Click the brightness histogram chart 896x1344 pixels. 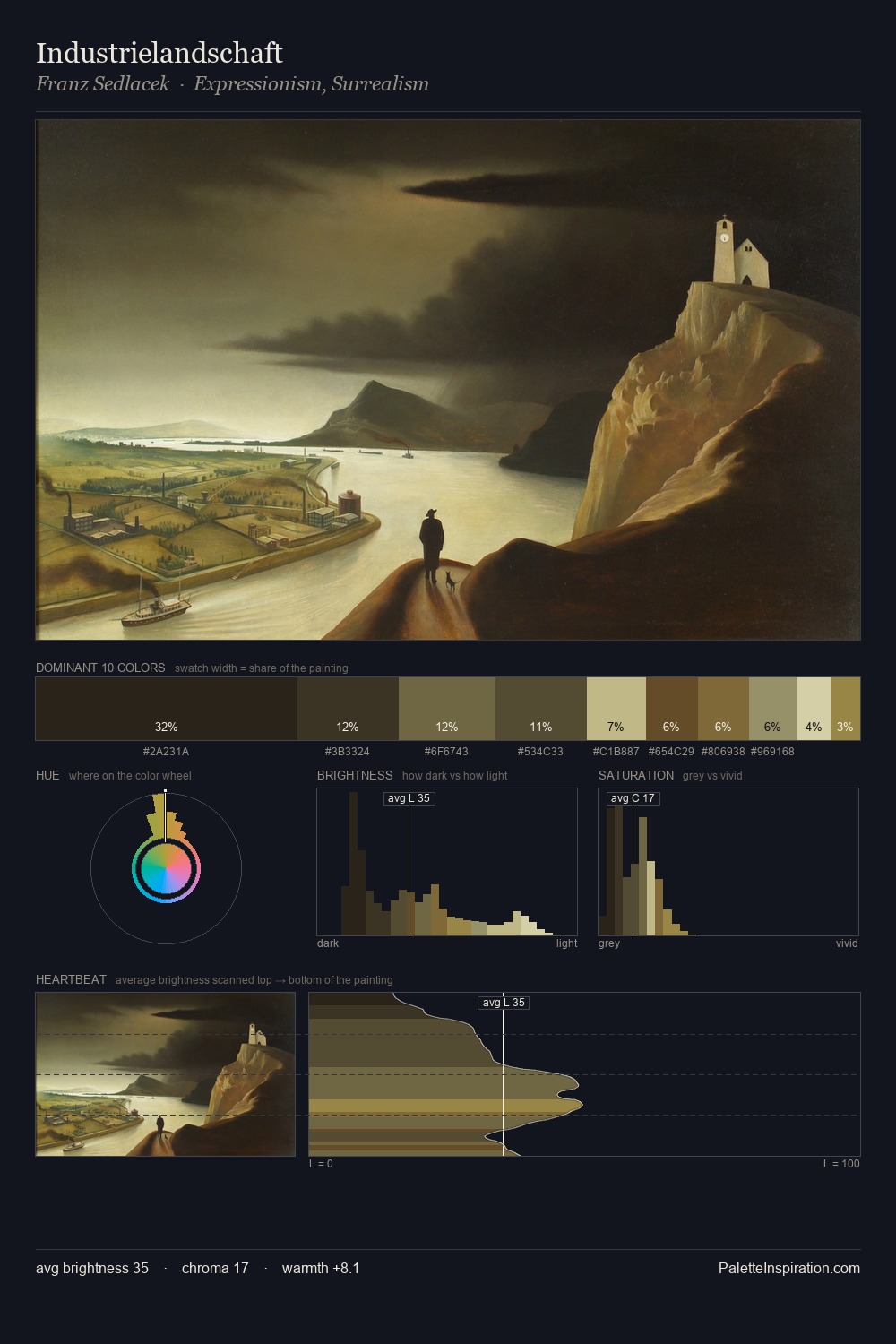447,862
